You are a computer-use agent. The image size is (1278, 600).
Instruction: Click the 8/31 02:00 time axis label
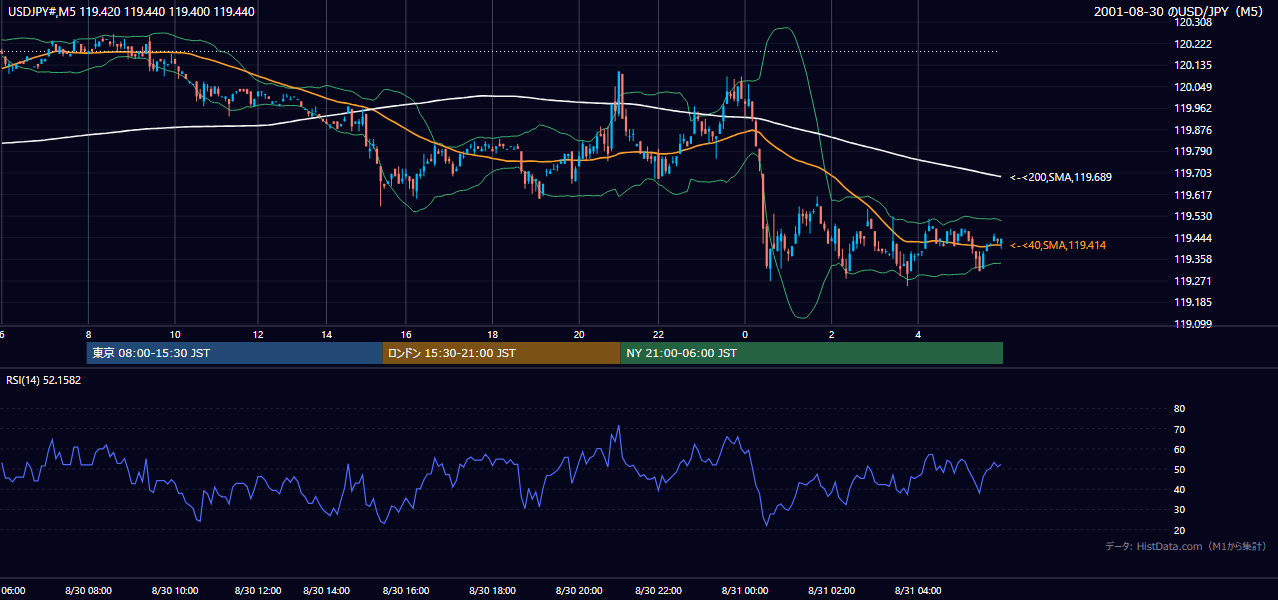pos(831,591)
